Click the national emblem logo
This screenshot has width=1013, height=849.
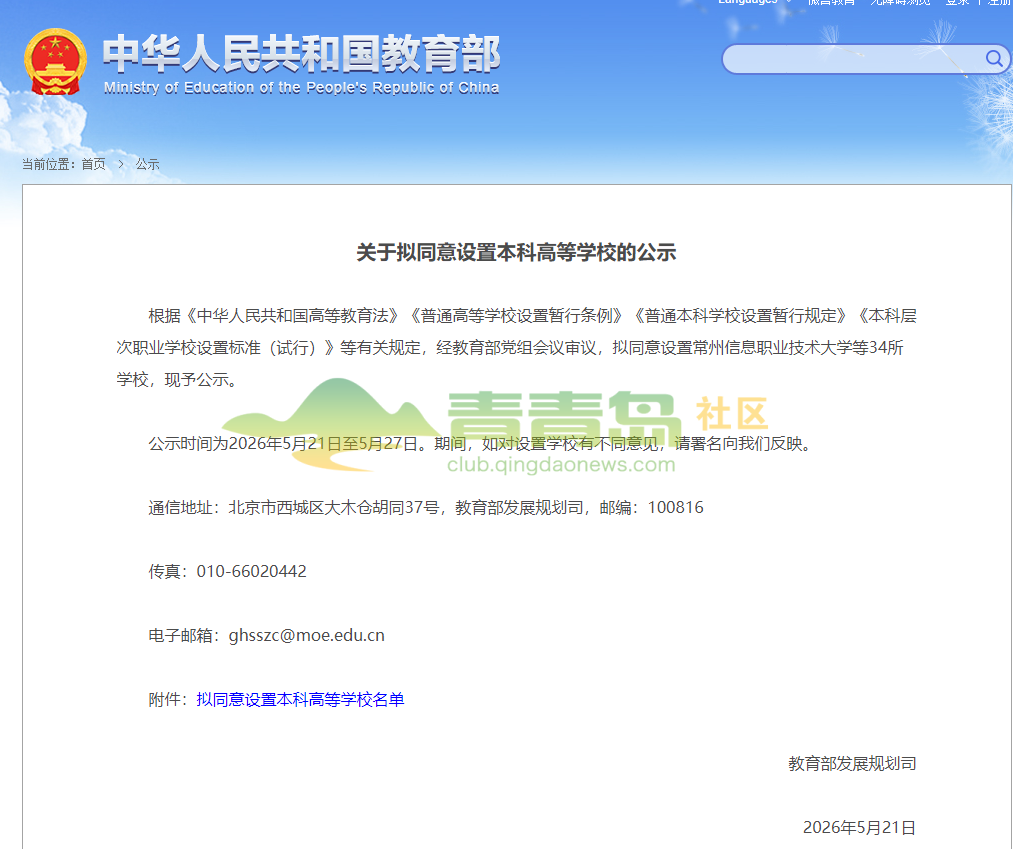tap(55, 62)
